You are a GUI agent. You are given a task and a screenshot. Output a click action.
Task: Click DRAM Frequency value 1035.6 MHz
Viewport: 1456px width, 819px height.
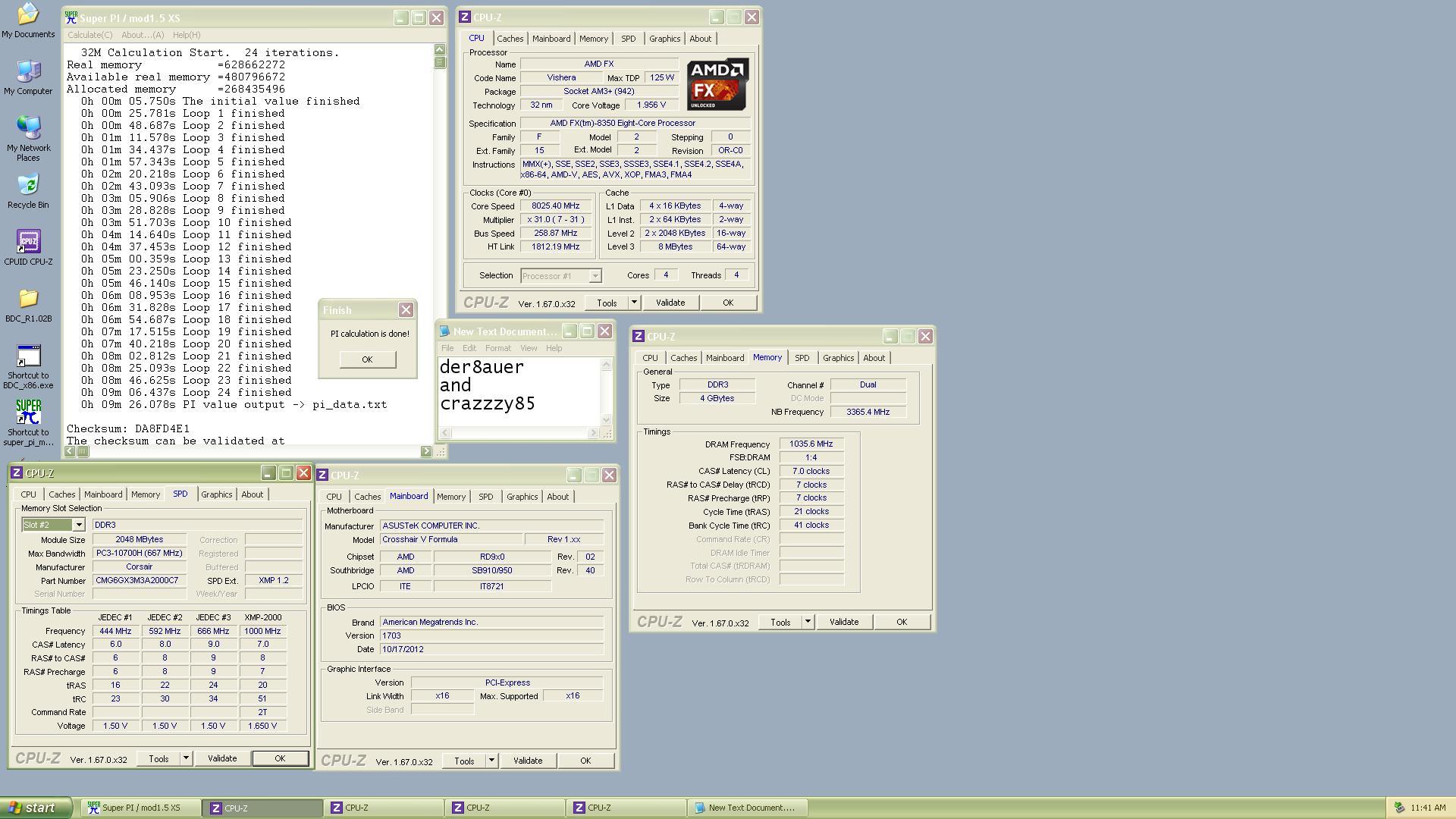point(811,444)
